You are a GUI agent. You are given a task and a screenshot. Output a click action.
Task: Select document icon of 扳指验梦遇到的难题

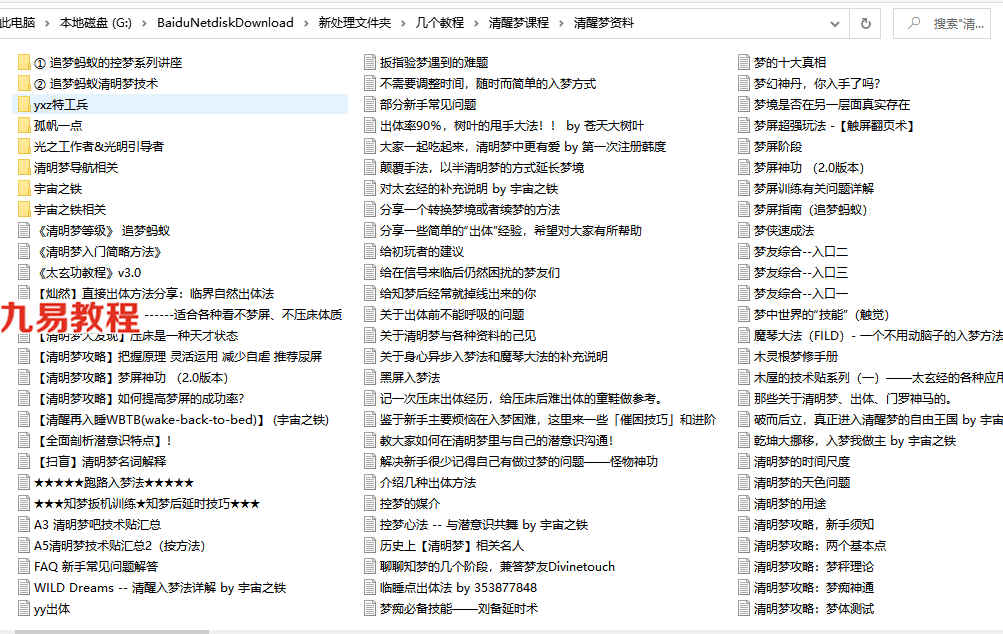370,63
